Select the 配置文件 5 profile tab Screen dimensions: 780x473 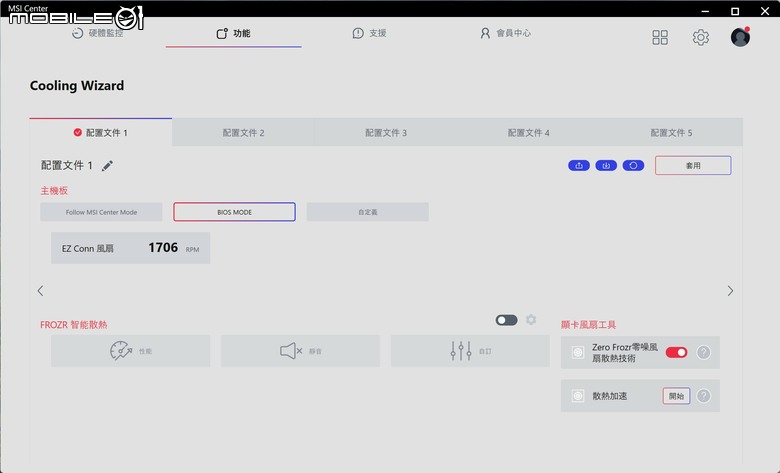(671, 133)
